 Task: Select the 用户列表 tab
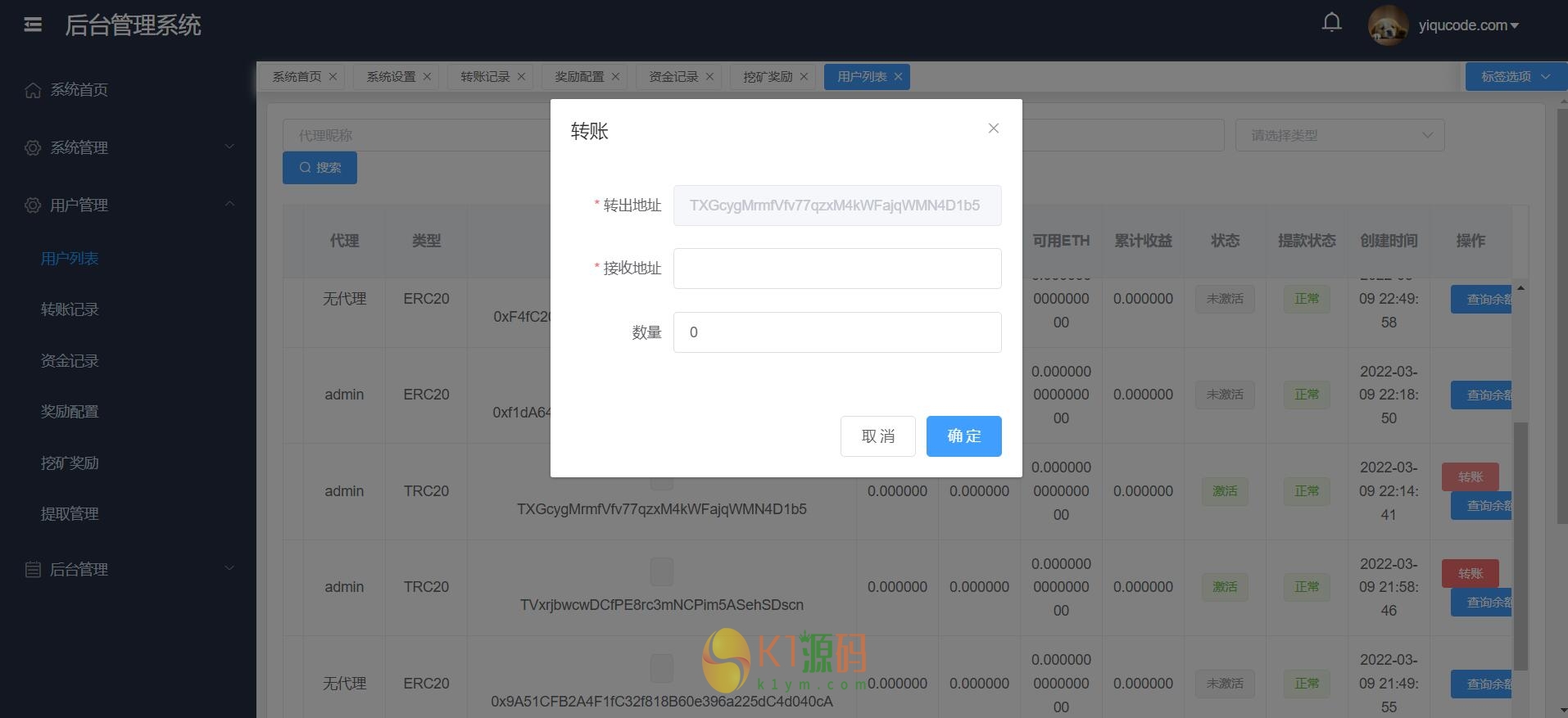[x=862, y=77]
